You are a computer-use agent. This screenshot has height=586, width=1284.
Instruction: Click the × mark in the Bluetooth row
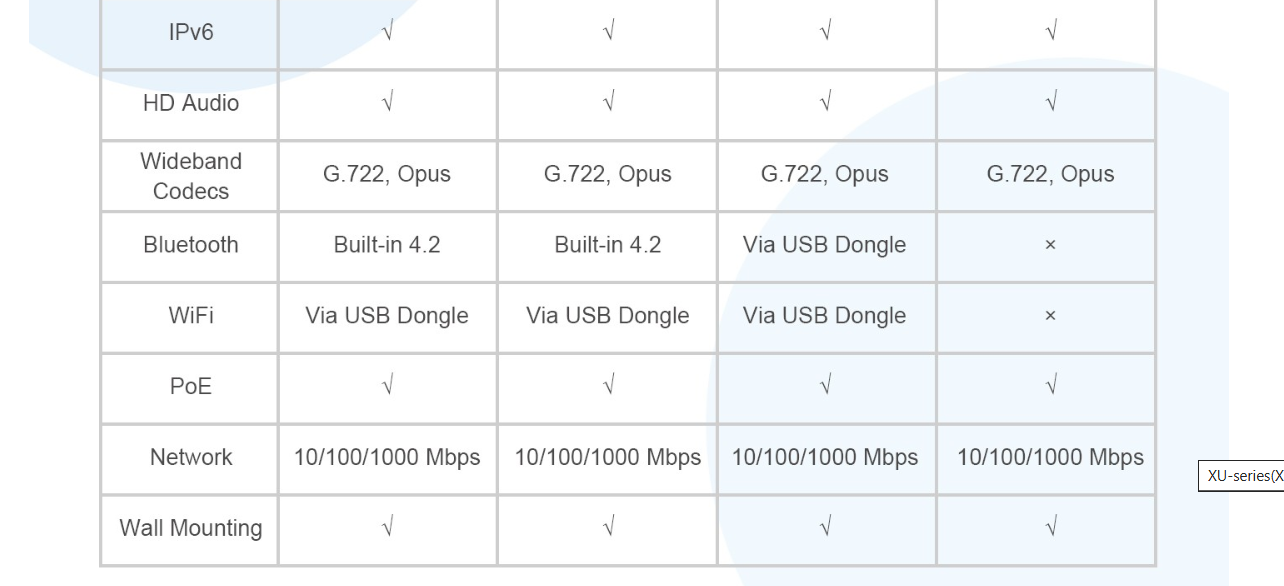[x=1050, y=245]
